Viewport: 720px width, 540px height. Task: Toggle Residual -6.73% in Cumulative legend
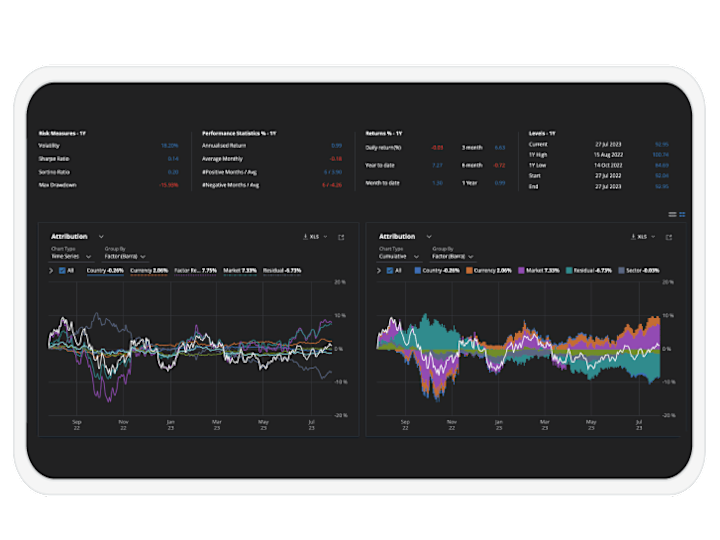coord(589,271)
